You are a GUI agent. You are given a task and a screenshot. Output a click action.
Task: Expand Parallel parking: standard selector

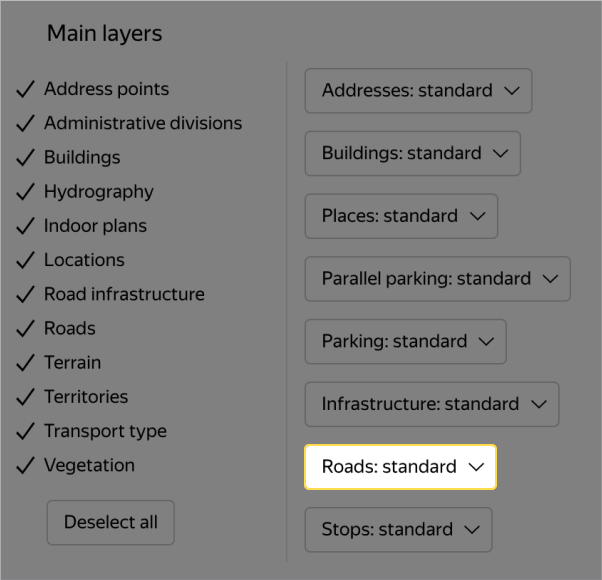(437, 279)
